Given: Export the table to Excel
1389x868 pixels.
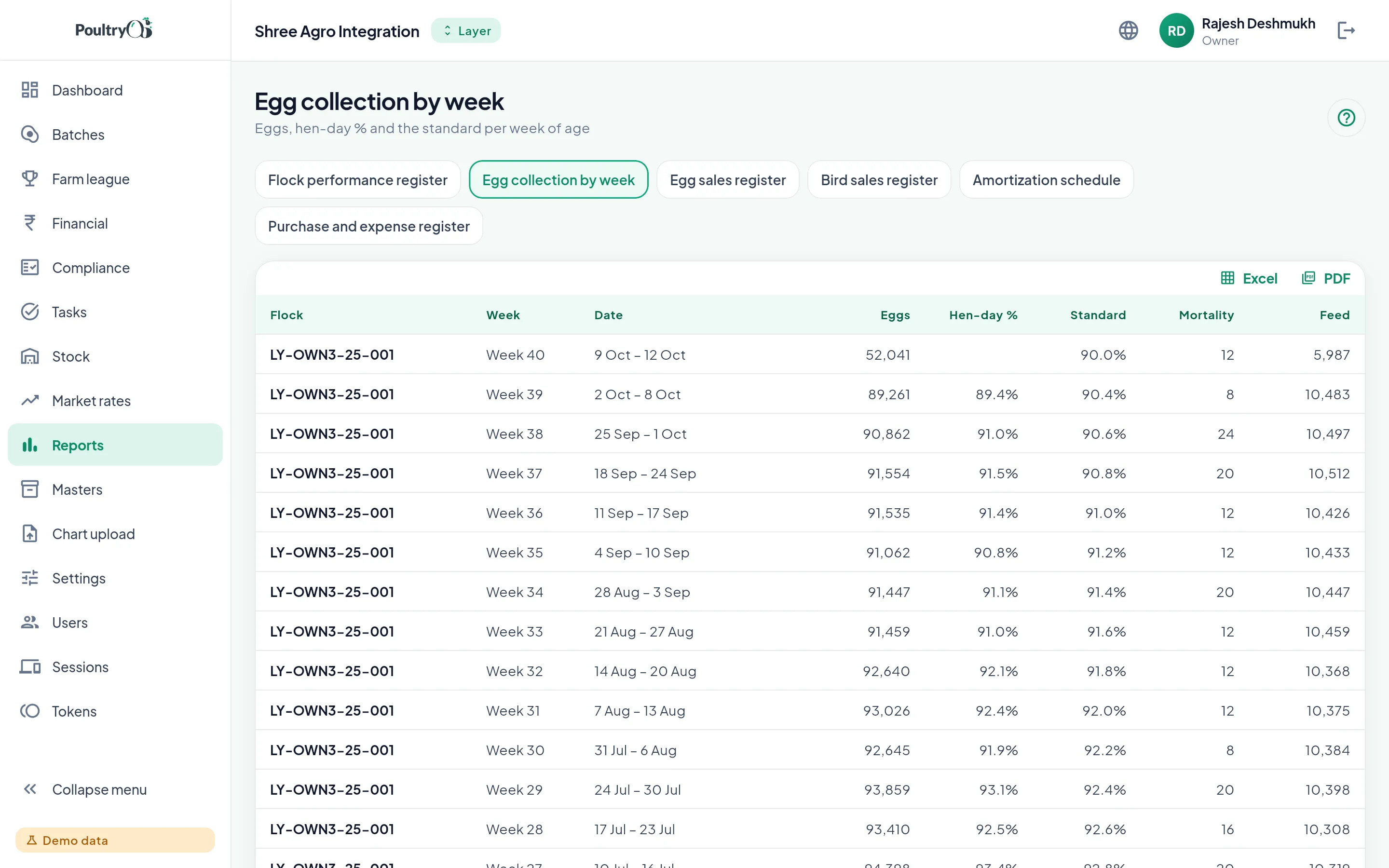Looking at the screenshot, I should tap(1249, 278).
